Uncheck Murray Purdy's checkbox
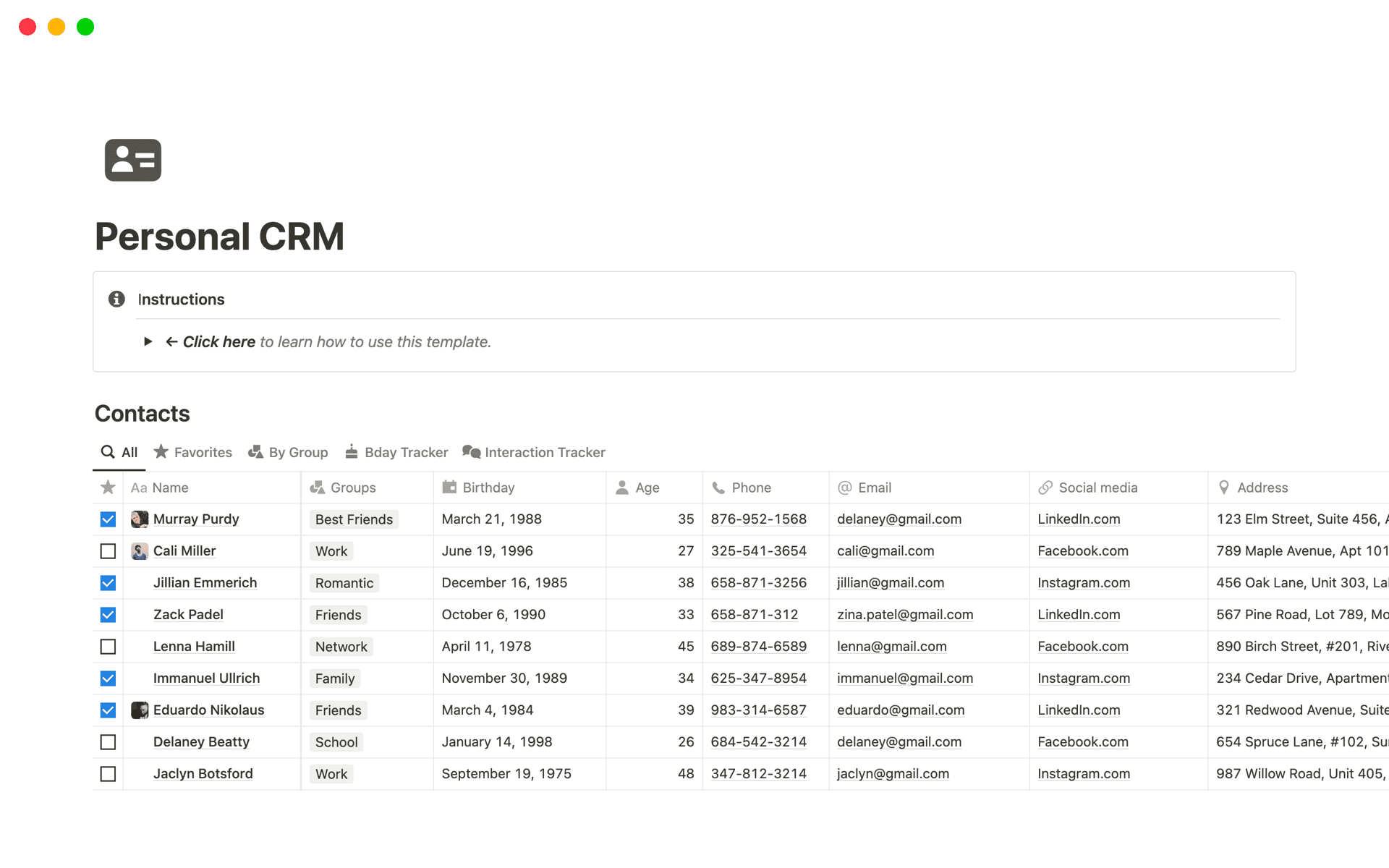Screen dimensions: 1389x868 (x=107, y=519)
